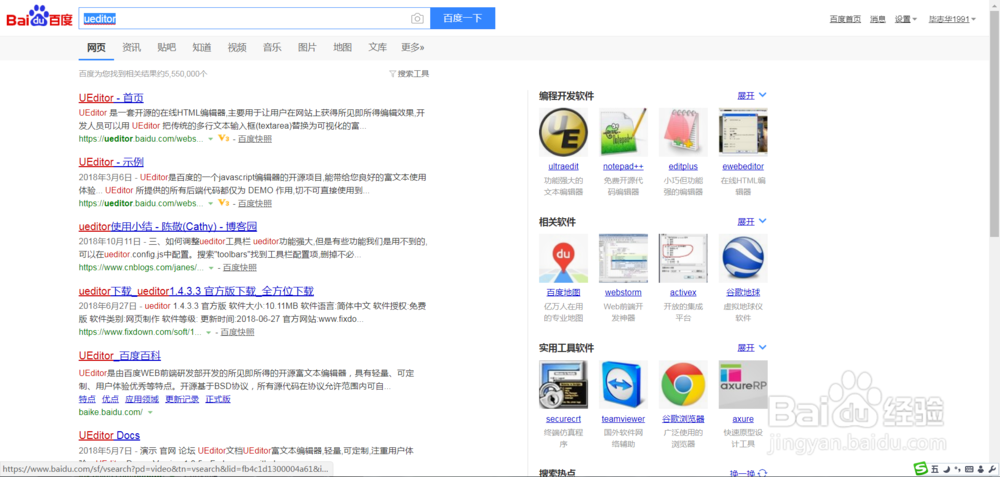
Task: Open green arrow beside fixdown.com URL
Action: point(210,332)
